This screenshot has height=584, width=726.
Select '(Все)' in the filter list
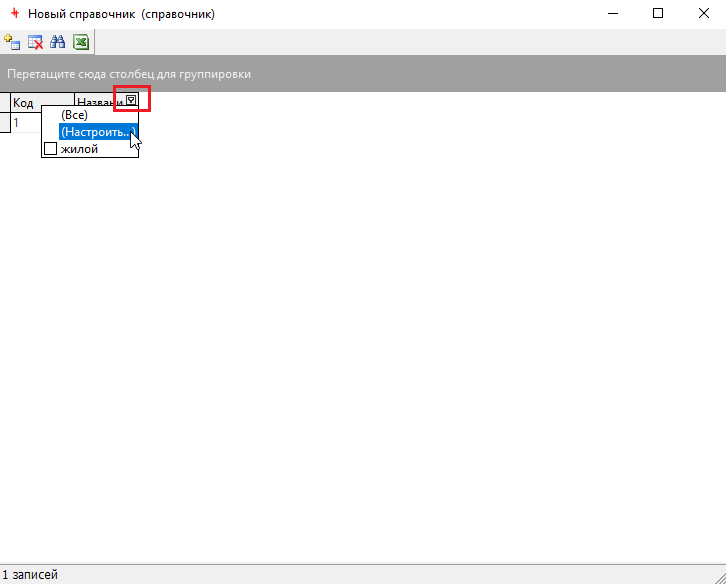pos(74,115)
